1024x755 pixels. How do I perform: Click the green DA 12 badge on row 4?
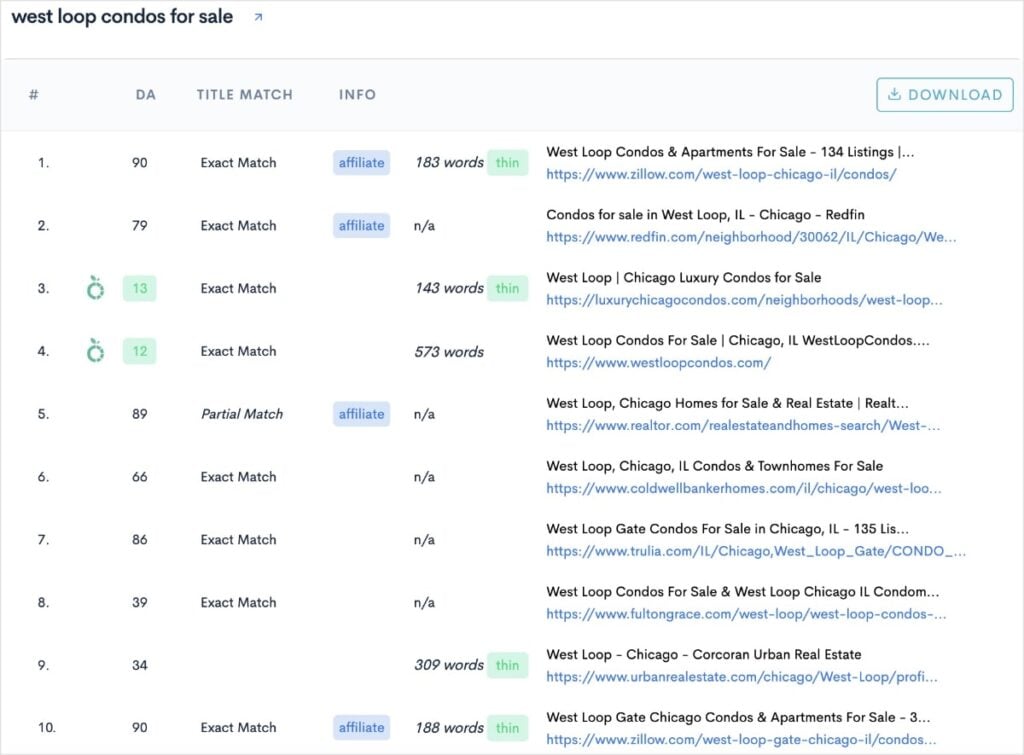(x=140, y=351)
